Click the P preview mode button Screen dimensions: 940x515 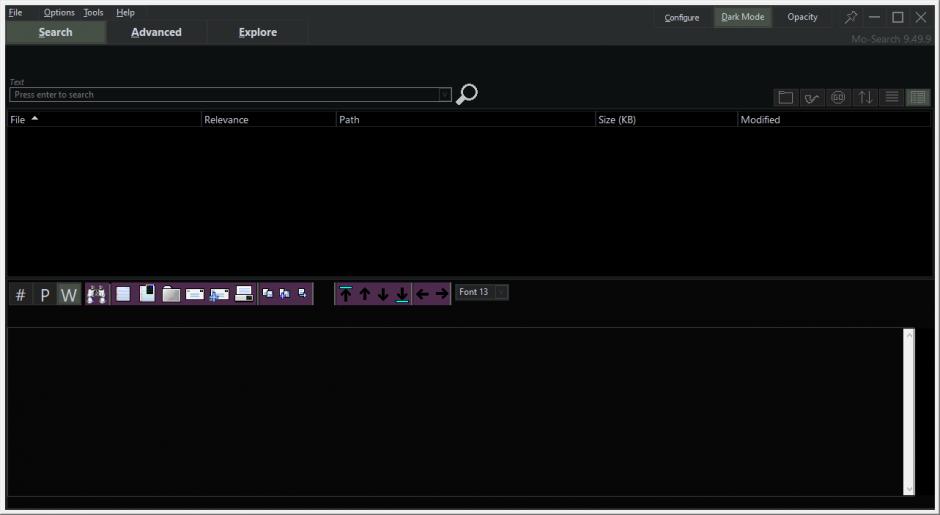(44, 294)
